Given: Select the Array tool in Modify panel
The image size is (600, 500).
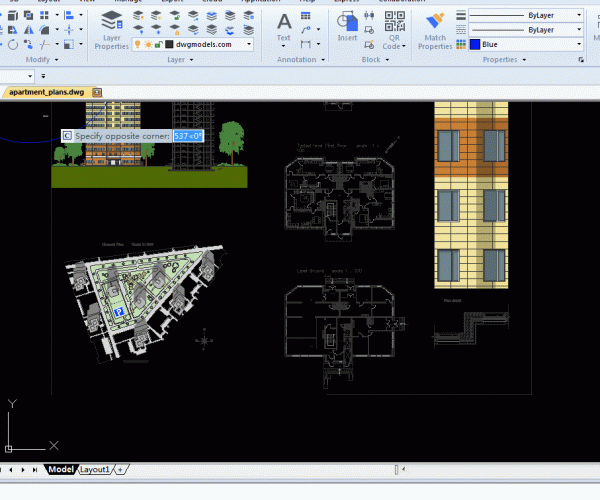Looking at the screenshot, I should click(44, 15).
